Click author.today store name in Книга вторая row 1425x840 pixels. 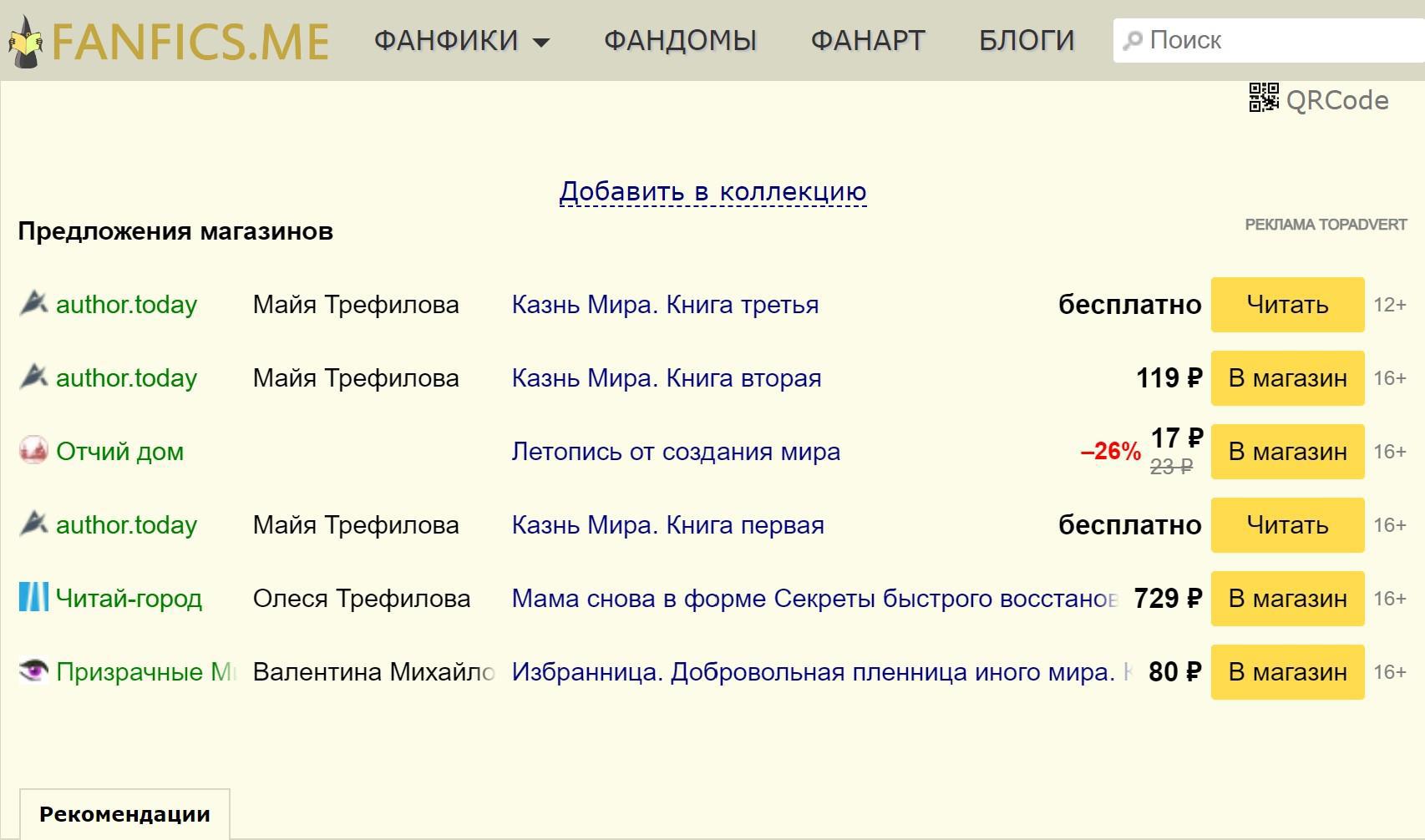pos(126,378)
